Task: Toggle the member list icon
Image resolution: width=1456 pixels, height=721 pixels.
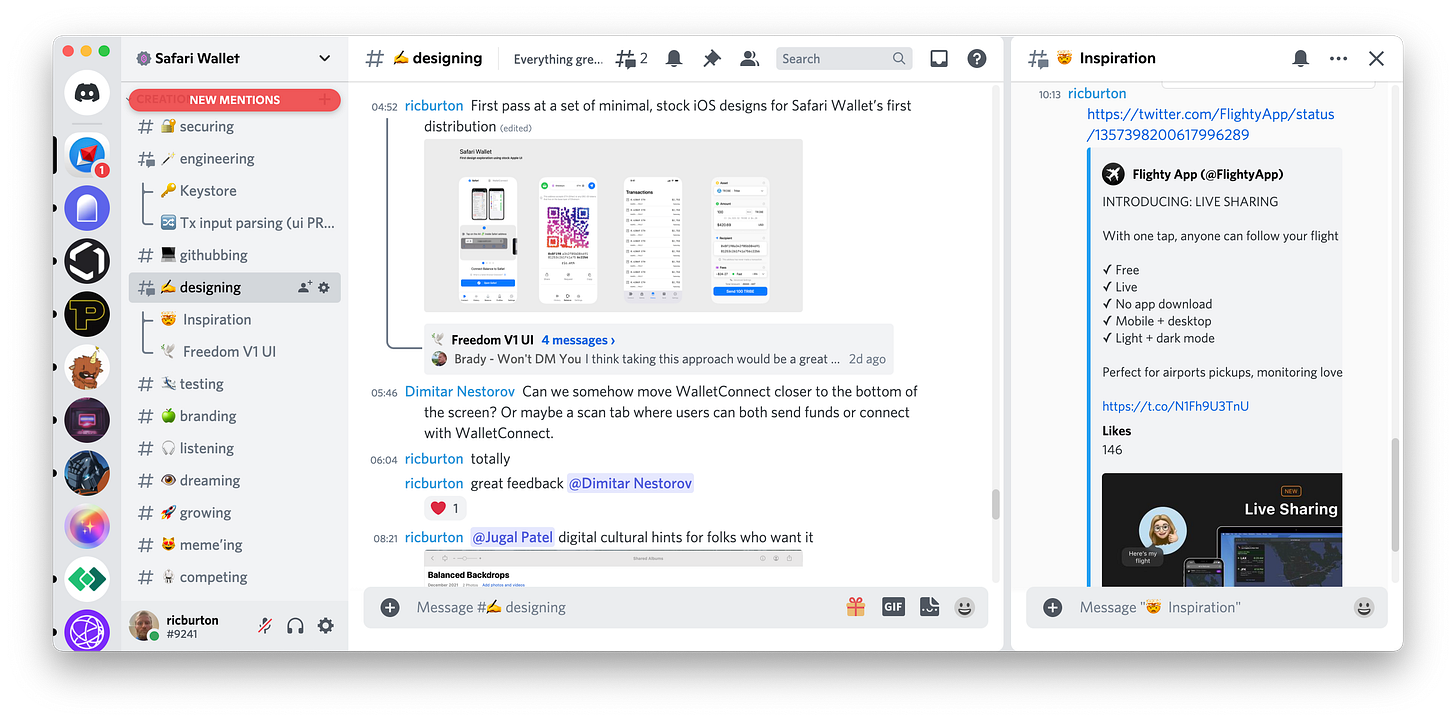Action: [x=749, y=59]
